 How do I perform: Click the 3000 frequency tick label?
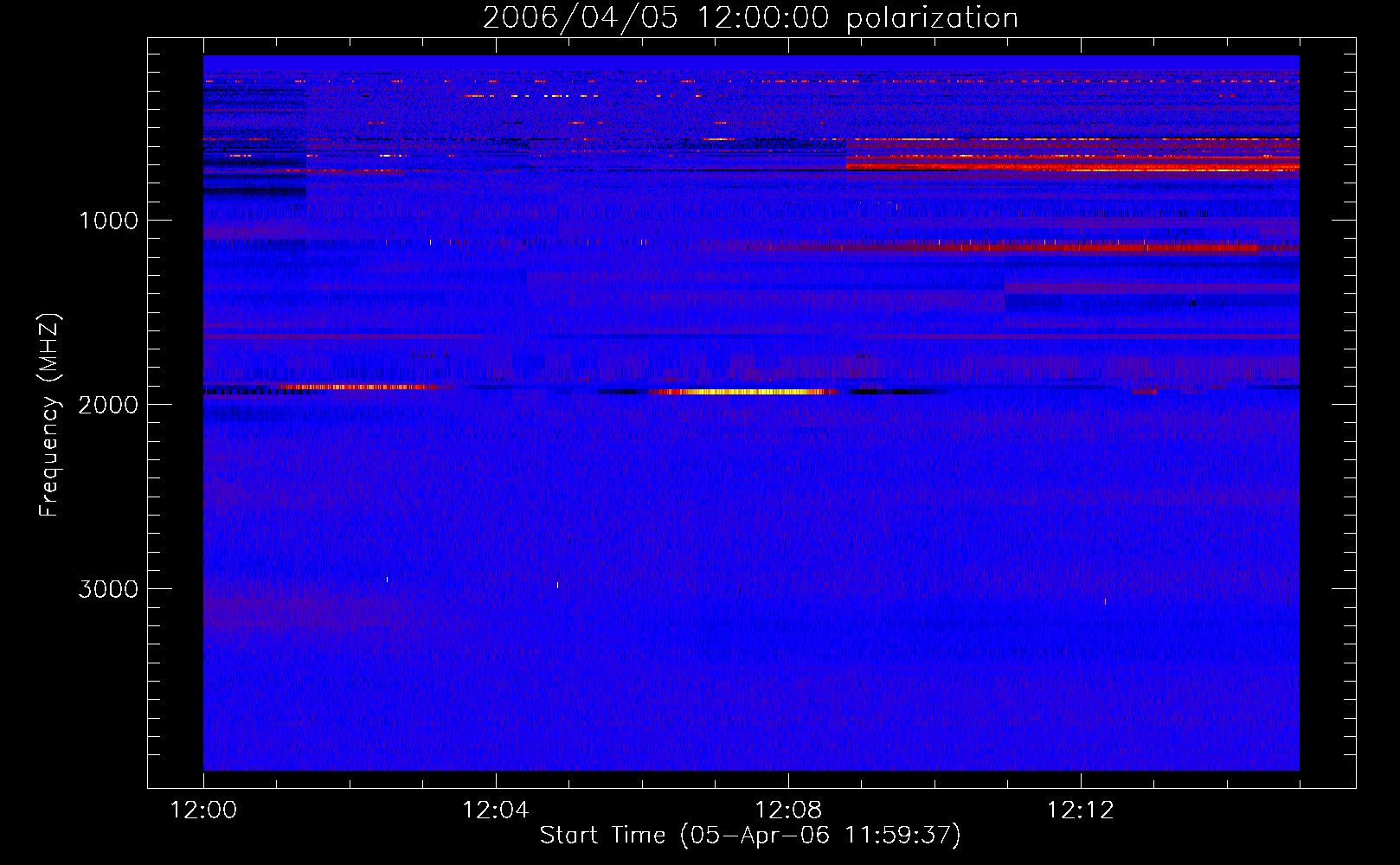(108, 589)
